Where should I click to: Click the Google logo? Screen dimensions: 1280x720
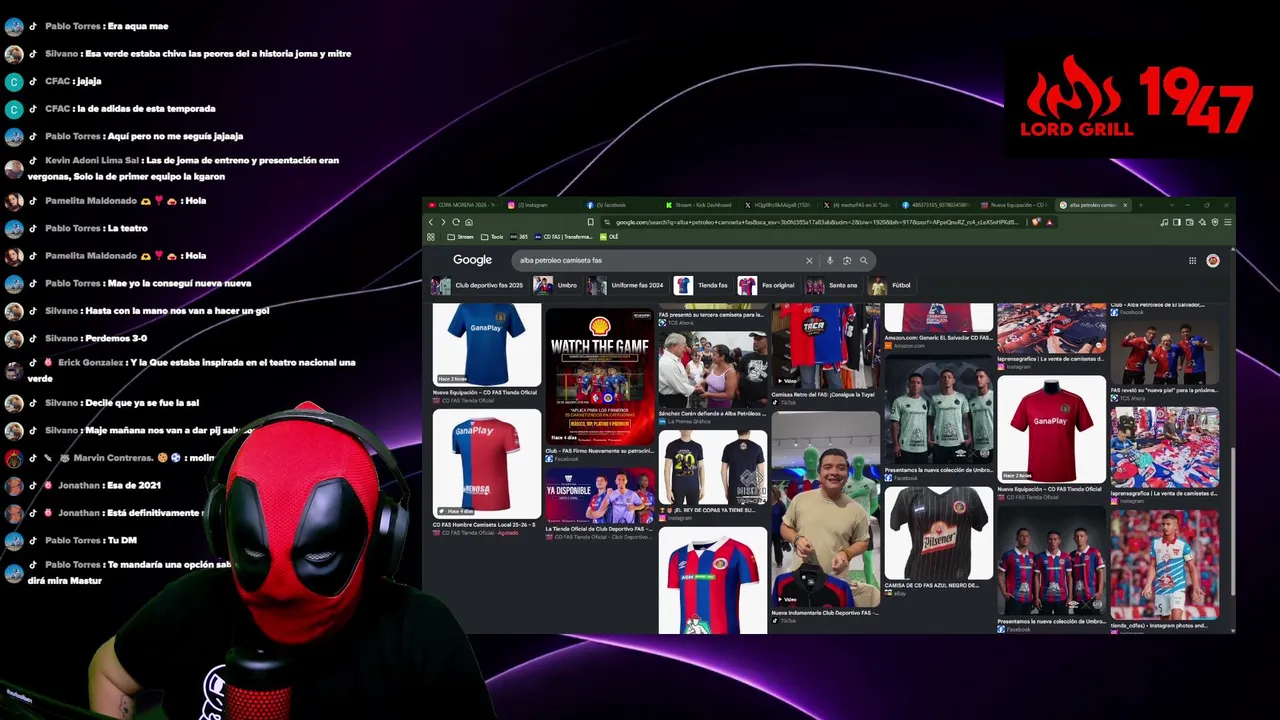pyautogui.click(x=472, y=260)
